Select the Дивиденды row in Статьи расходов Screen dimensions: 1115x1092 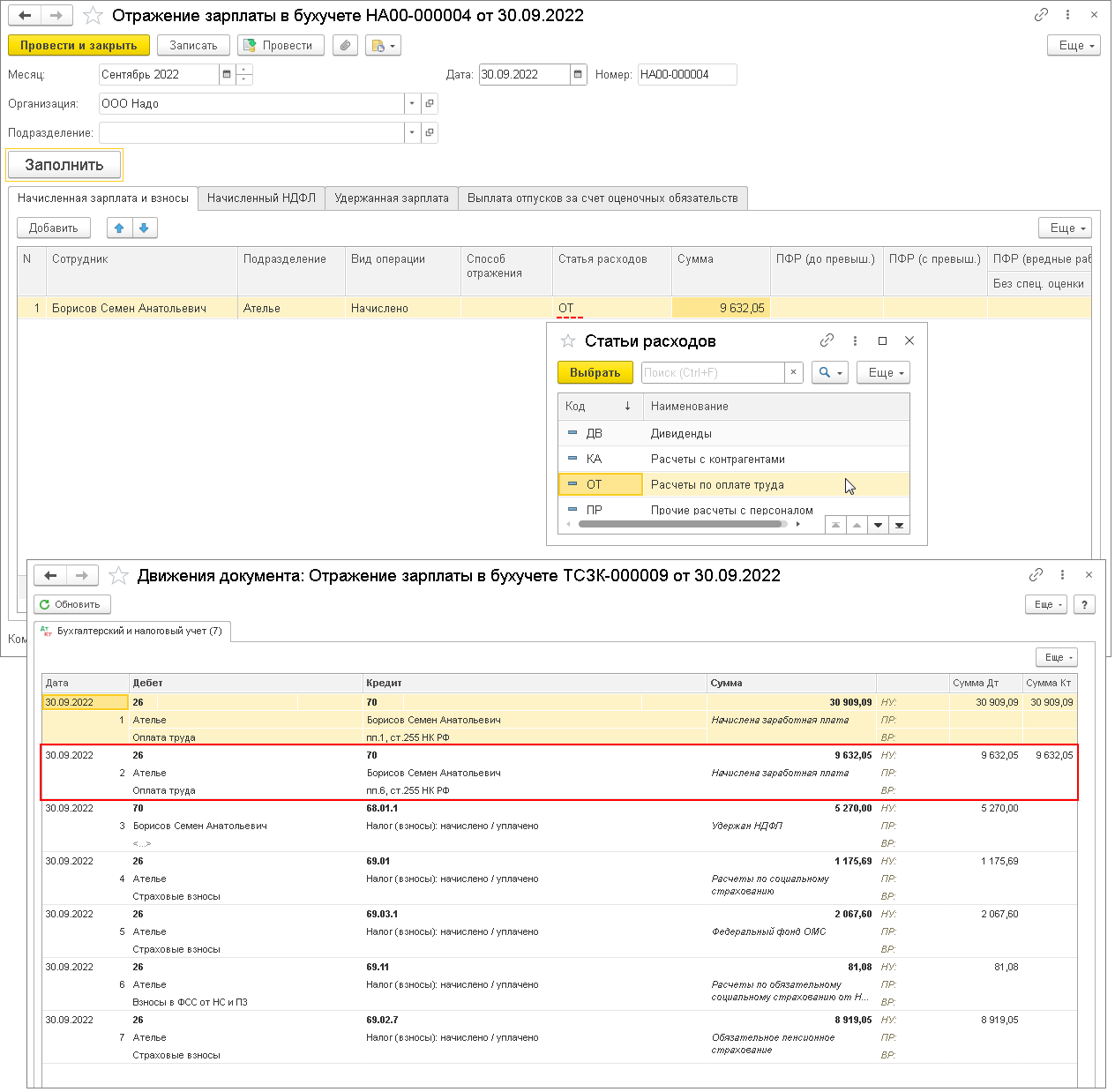733,433
